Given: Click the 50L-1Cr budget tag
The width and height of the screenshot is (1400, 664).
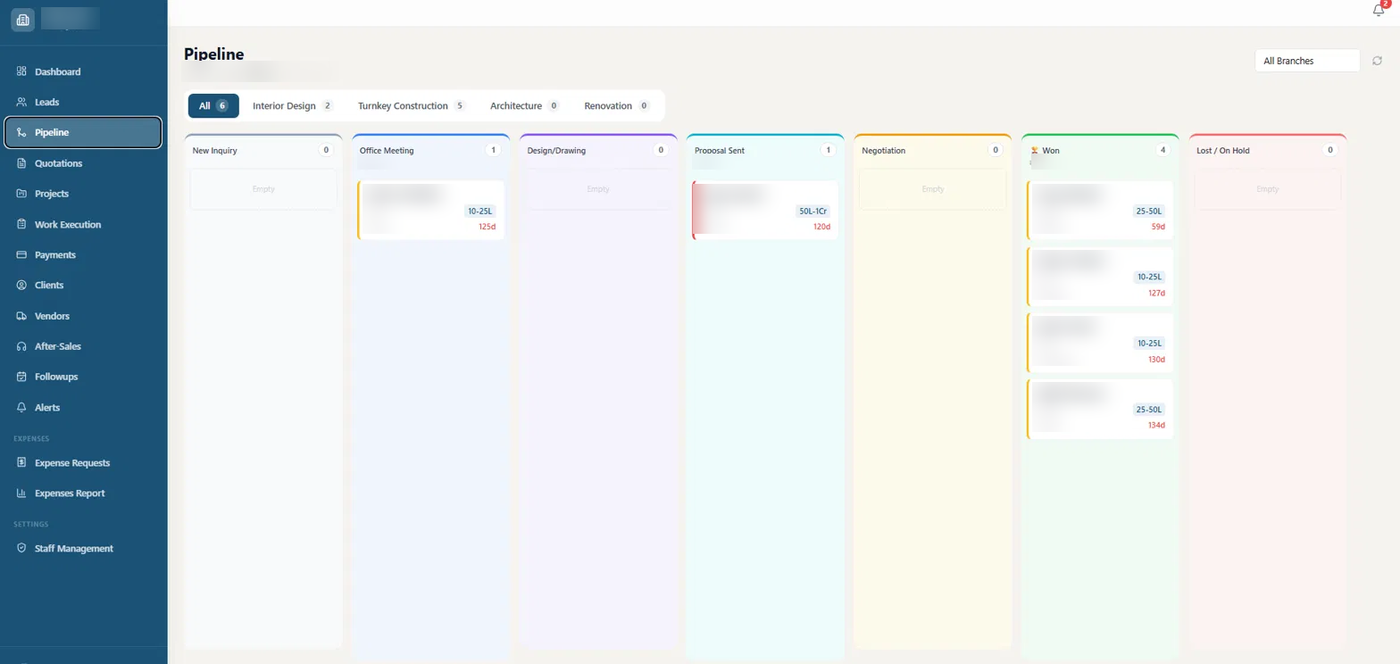Looking at the screenshot, I should point(813,211).
